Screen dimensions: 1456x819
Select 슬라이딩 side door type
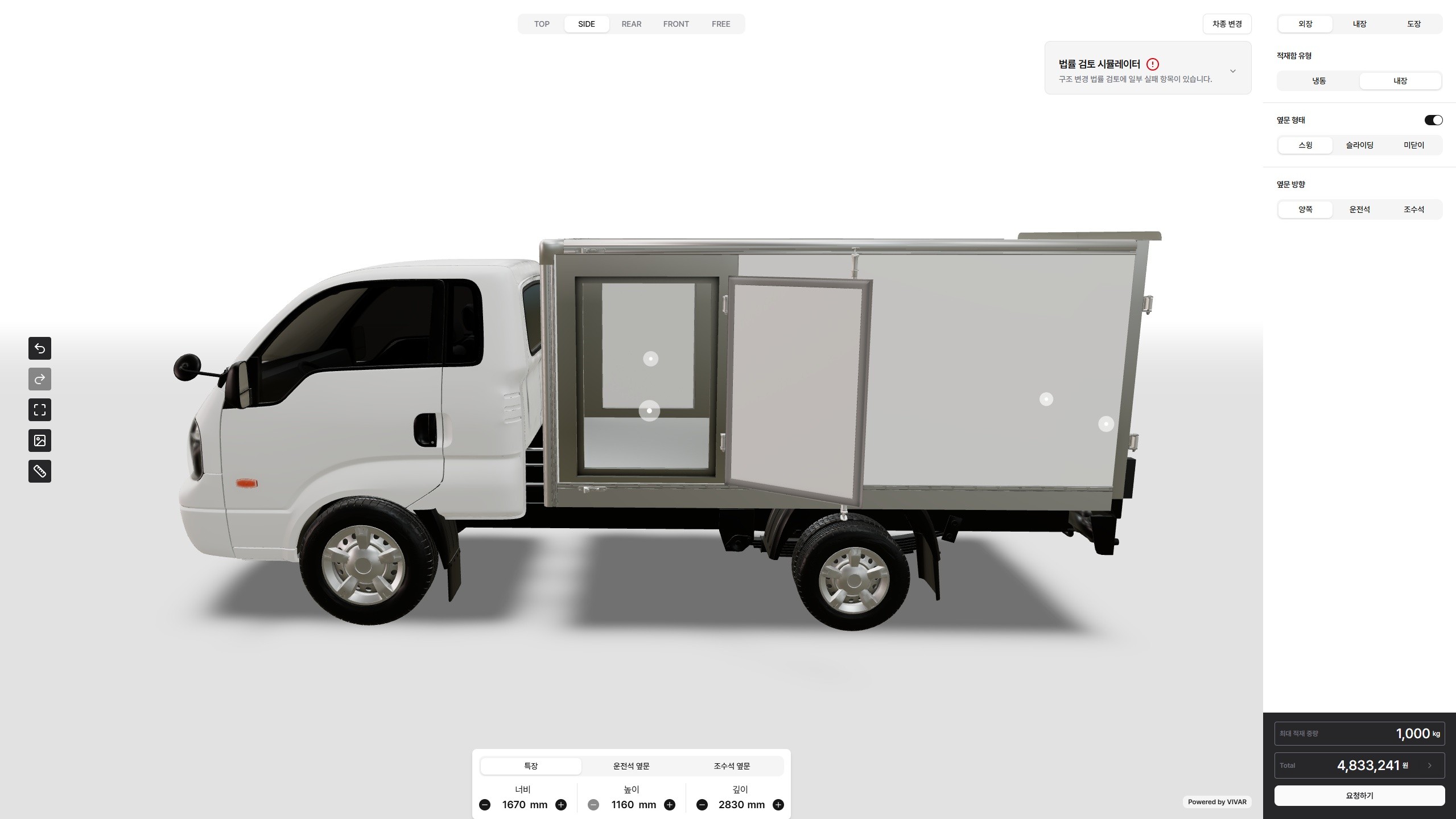pos(1359,145)
